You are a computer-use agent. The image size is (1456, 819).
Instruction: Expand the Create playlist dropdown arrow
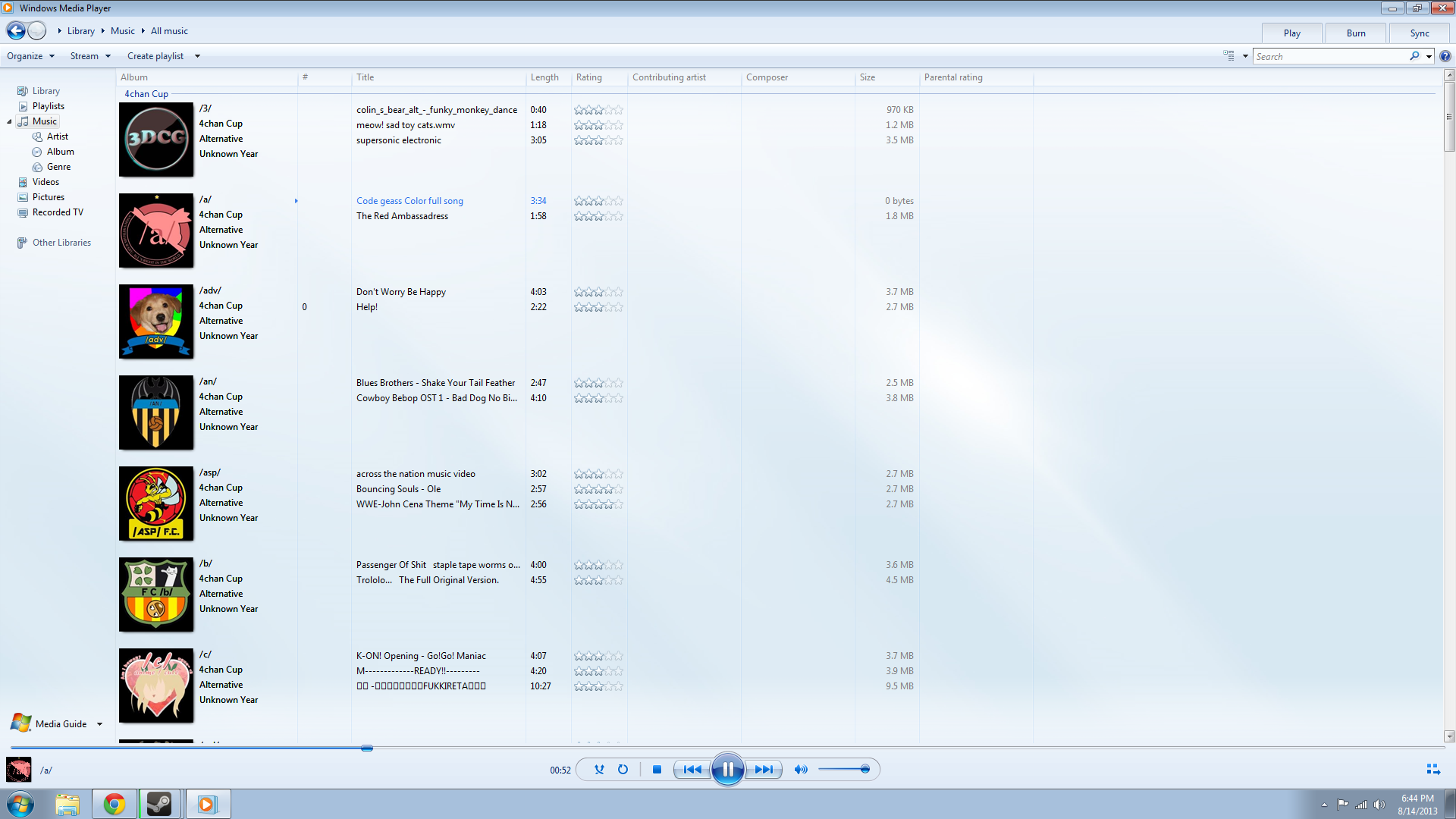coord(197,56)
